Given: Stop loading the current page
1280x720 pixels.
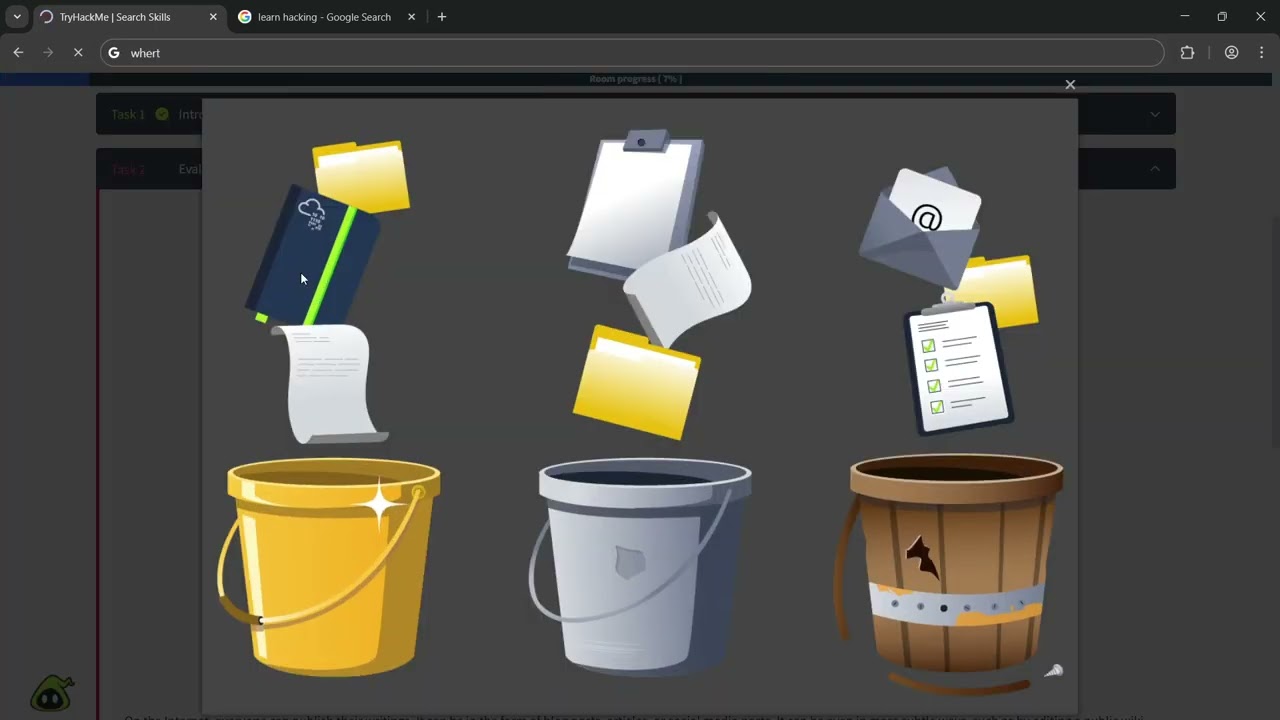Looking at the screenshot, I should click(x=78, y=53).
